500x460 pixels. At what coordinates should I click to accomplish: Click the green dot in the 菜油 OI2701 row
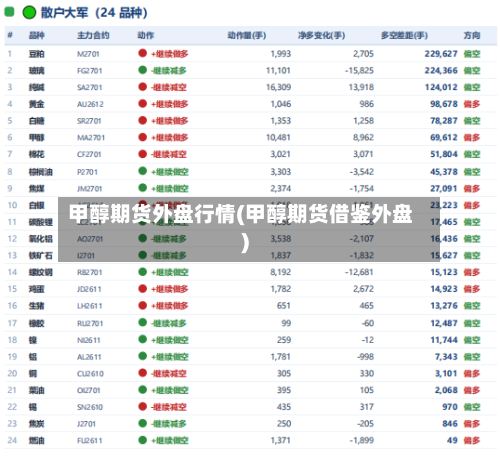point(143,389)
